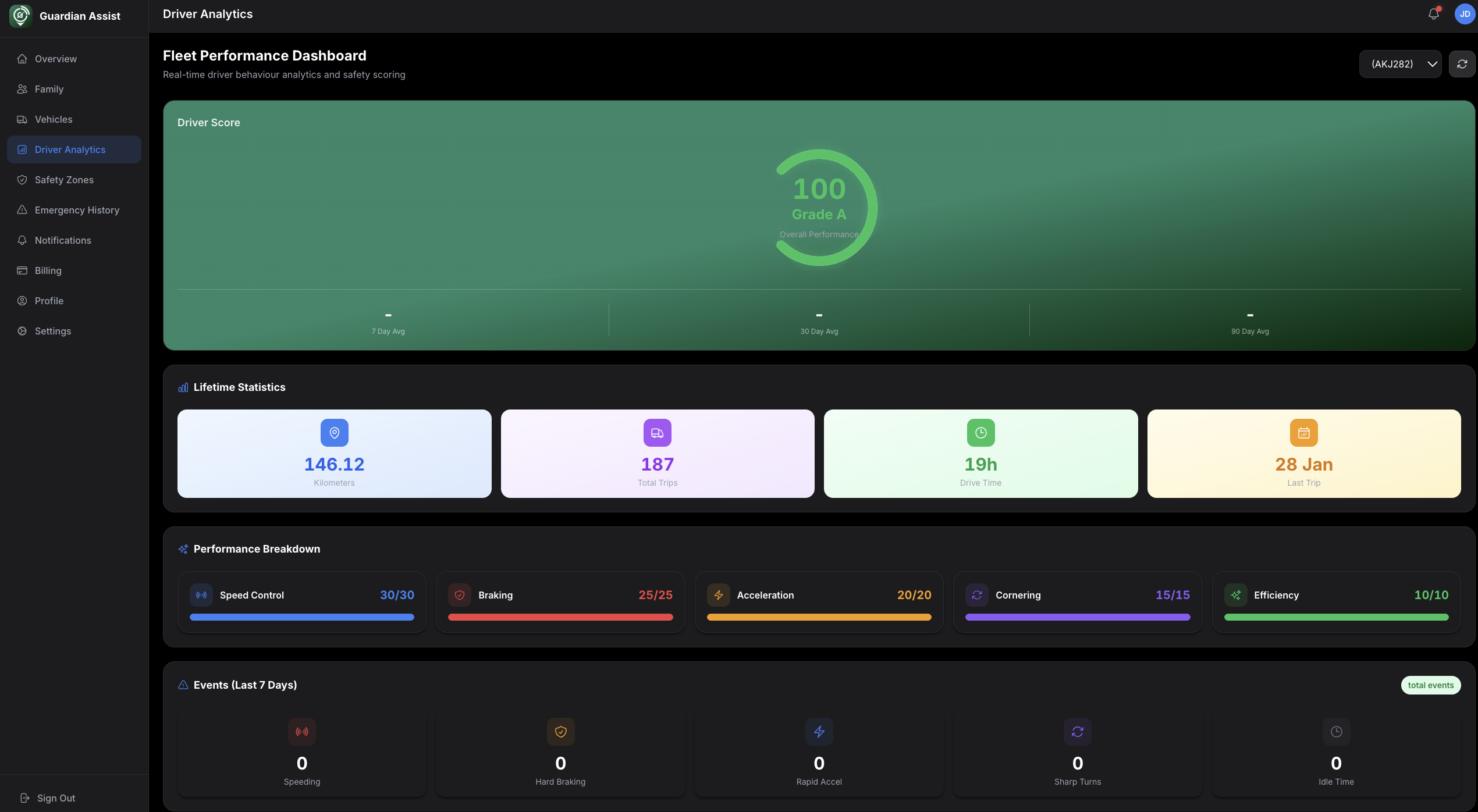Click the Efficiency green progress bar

pos(1337,617)
